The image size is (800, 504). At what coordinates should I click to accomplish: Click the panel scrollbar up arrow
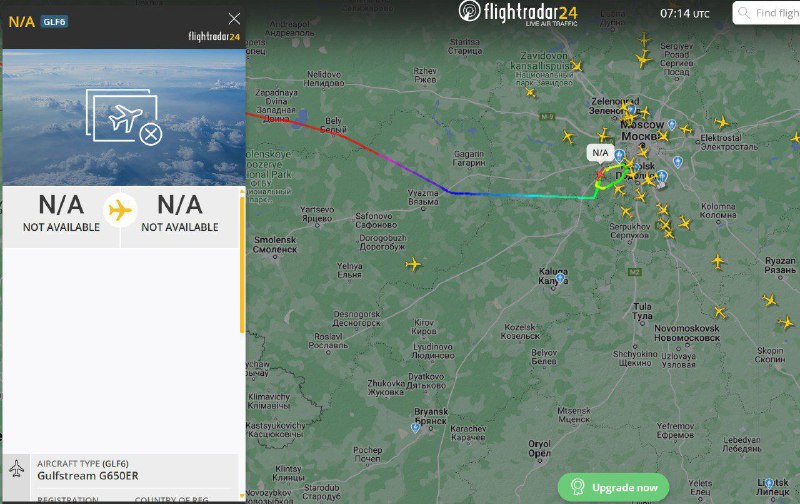point(242,192)
